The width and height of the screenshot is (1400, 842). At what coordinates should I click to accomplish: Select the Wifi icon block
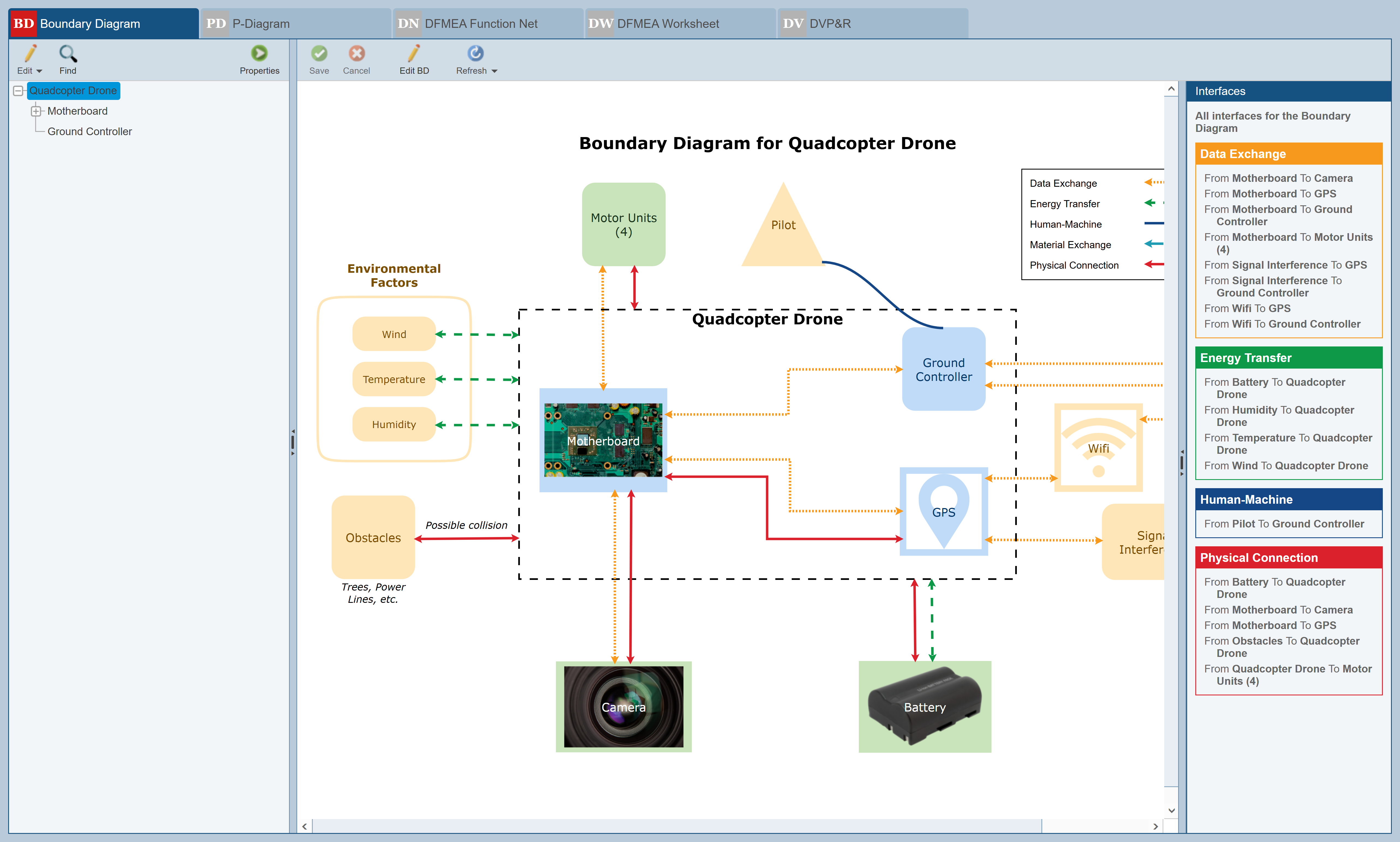tap(1098, 448)
